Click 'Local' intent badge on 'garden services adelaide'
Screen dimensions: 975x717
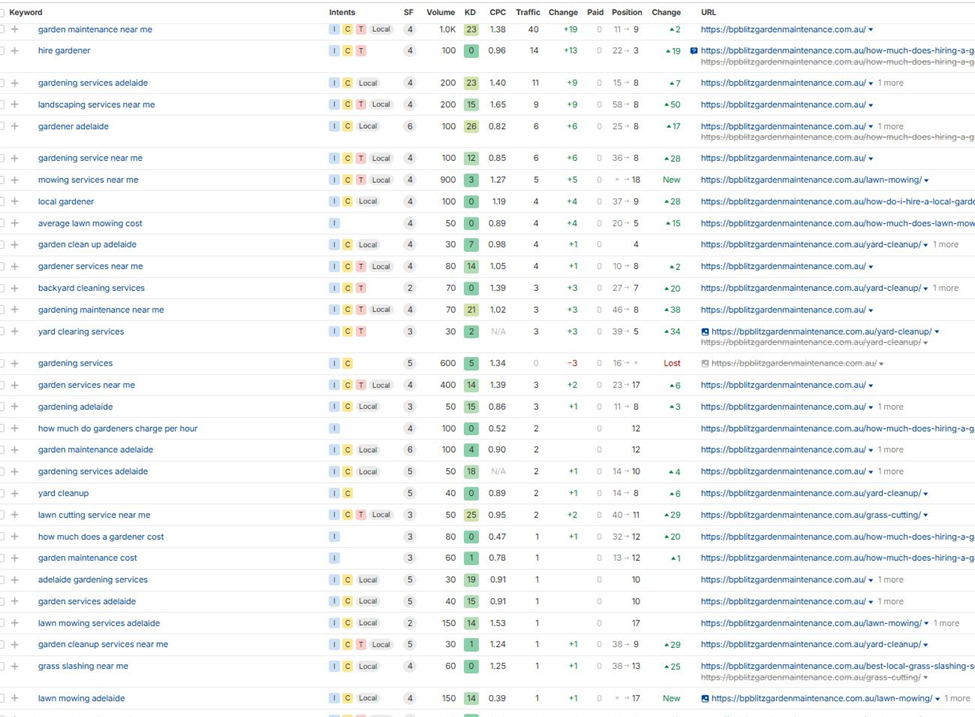(368, 602)
